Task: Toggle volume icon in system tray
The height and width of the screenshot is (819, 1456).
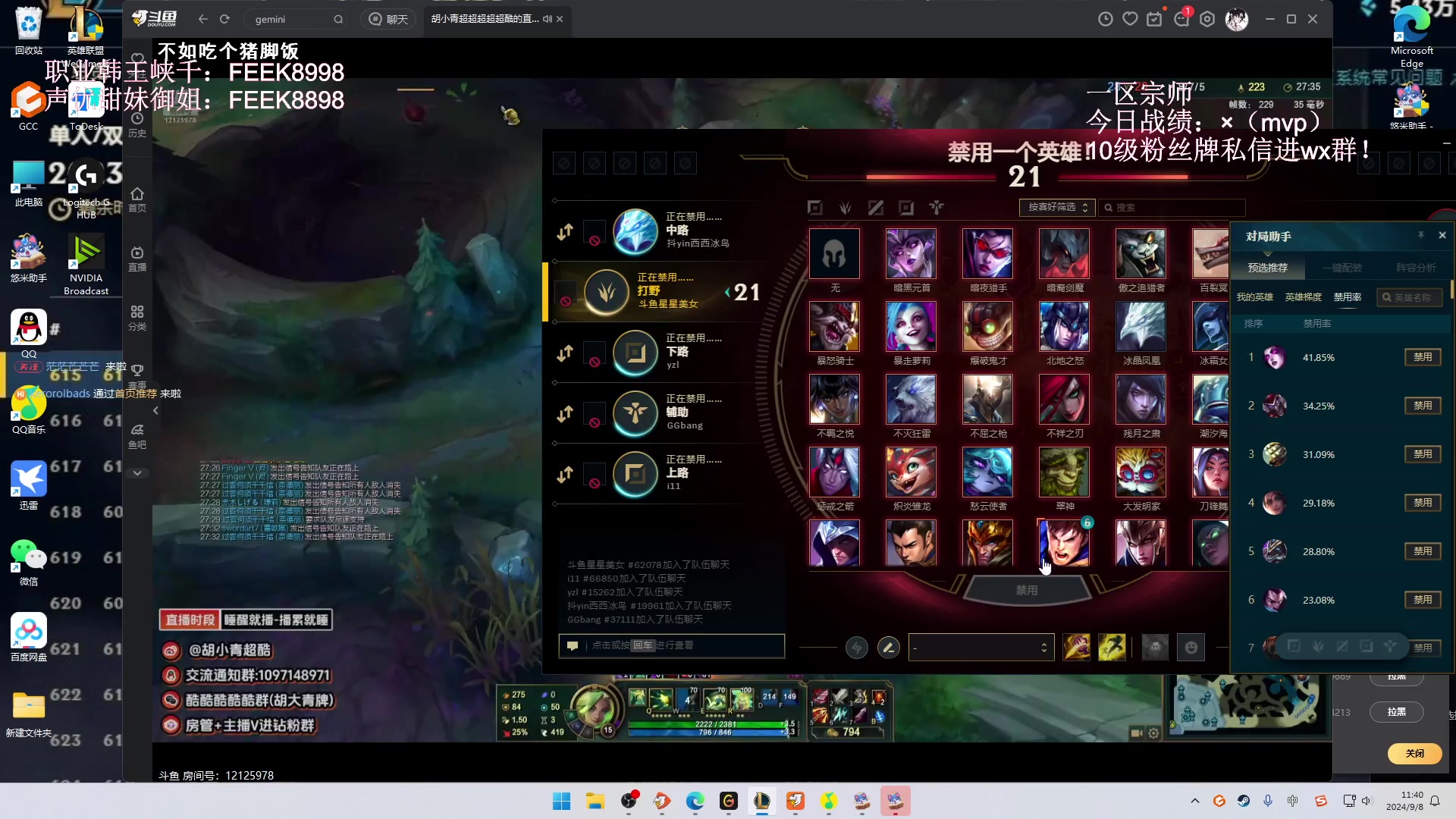Action: click(x=1367, y=801)
